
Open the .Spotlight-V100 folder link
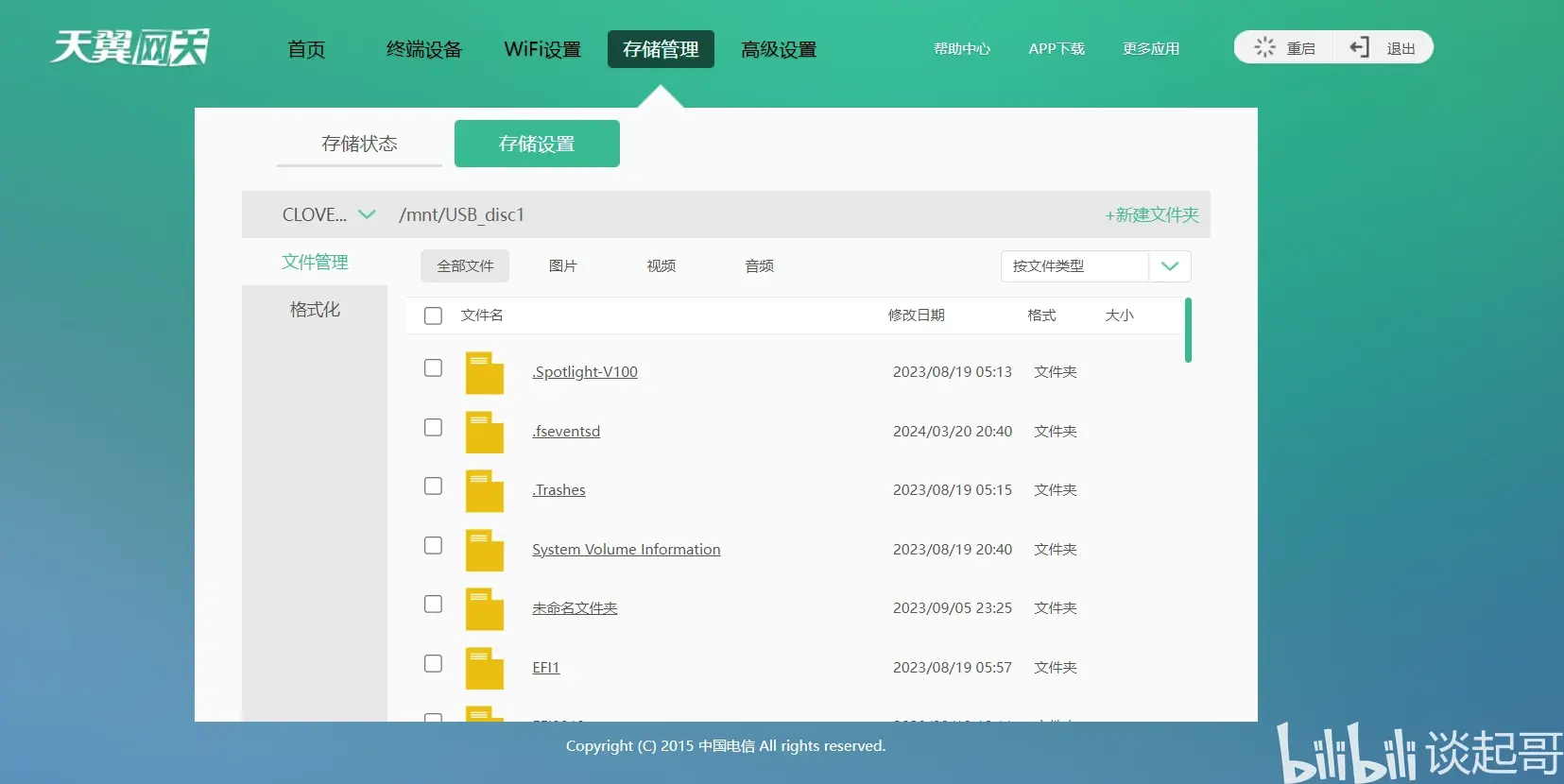coord(585,372)
